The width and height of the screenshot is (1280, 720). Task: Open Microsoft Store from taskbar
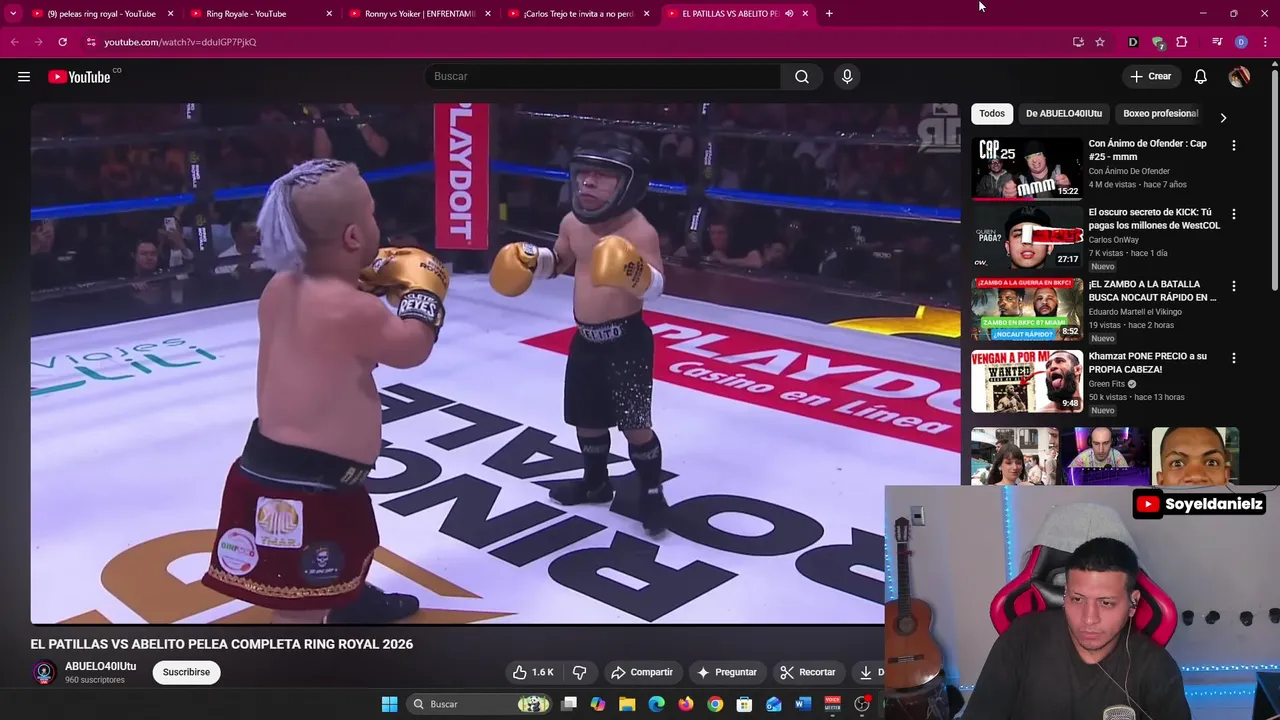tap(744, 704)
